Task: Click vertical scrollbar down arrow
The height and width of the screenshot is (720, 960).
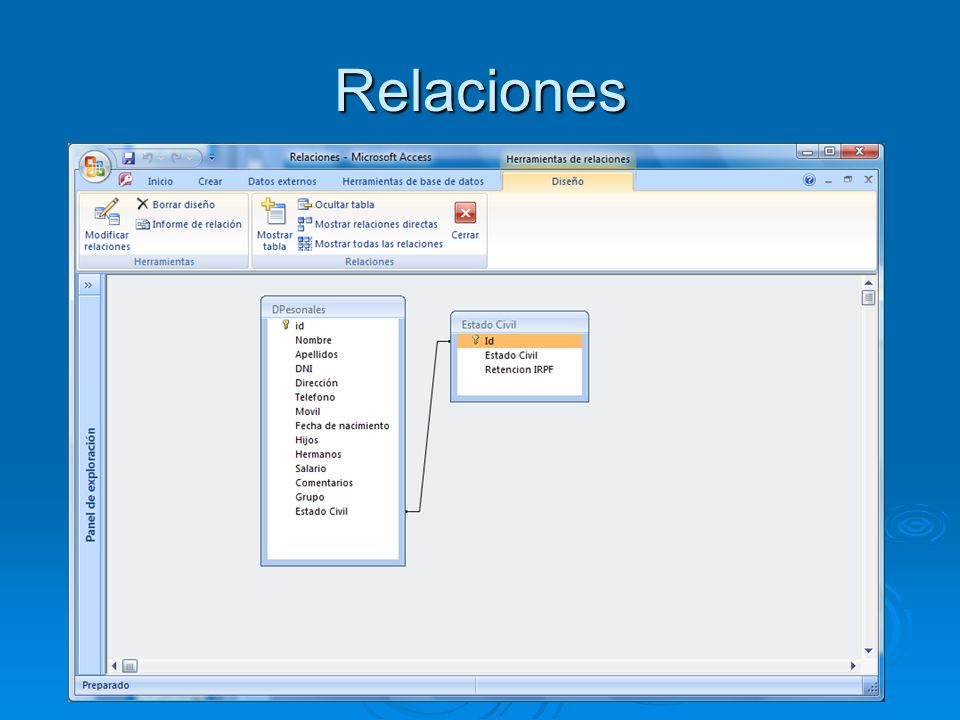Action: pyautogui.click(x=868, y=651)
